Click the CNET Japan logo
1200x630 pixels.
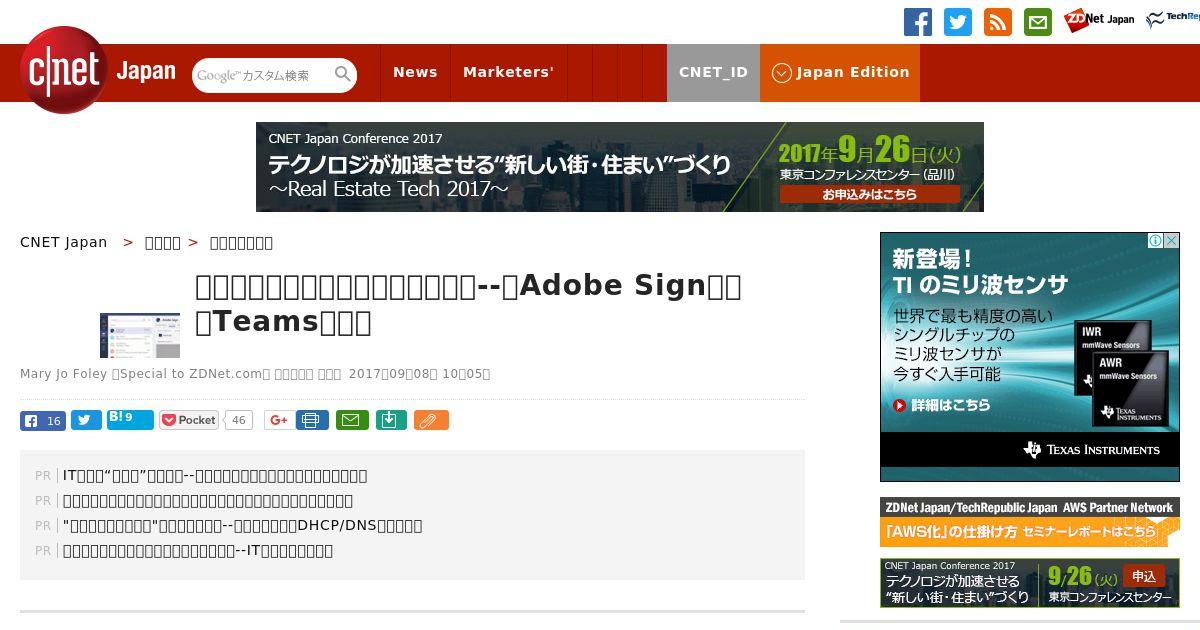coord(98,71)
